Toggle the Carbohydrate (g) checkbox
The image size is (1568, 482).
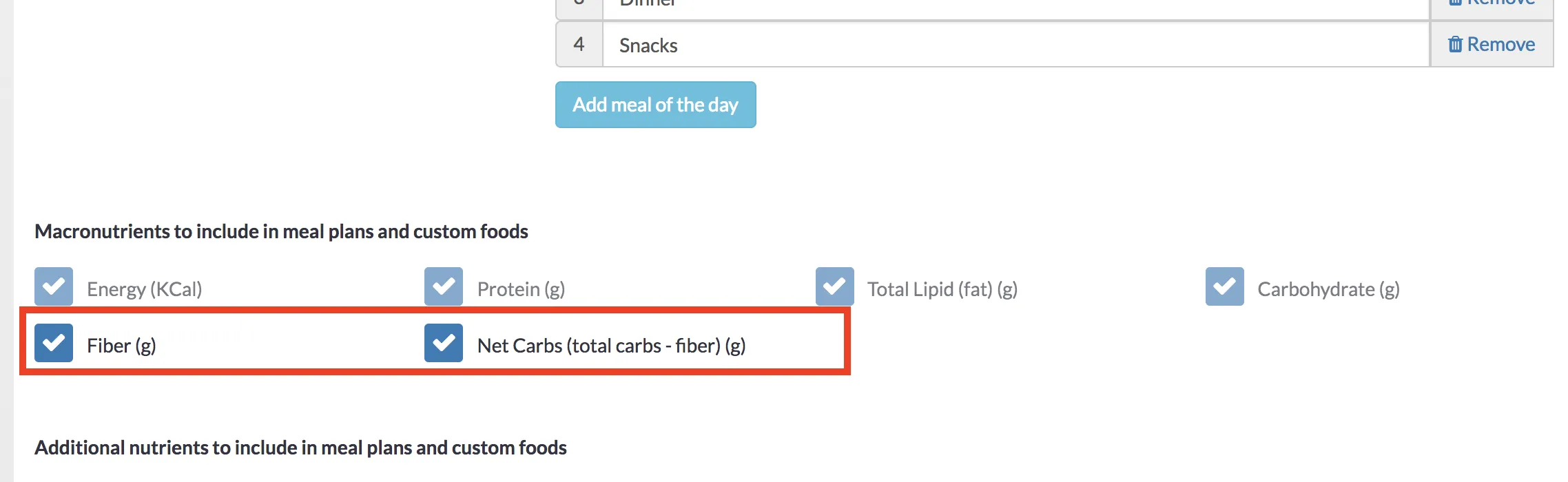click(1224, 286)
